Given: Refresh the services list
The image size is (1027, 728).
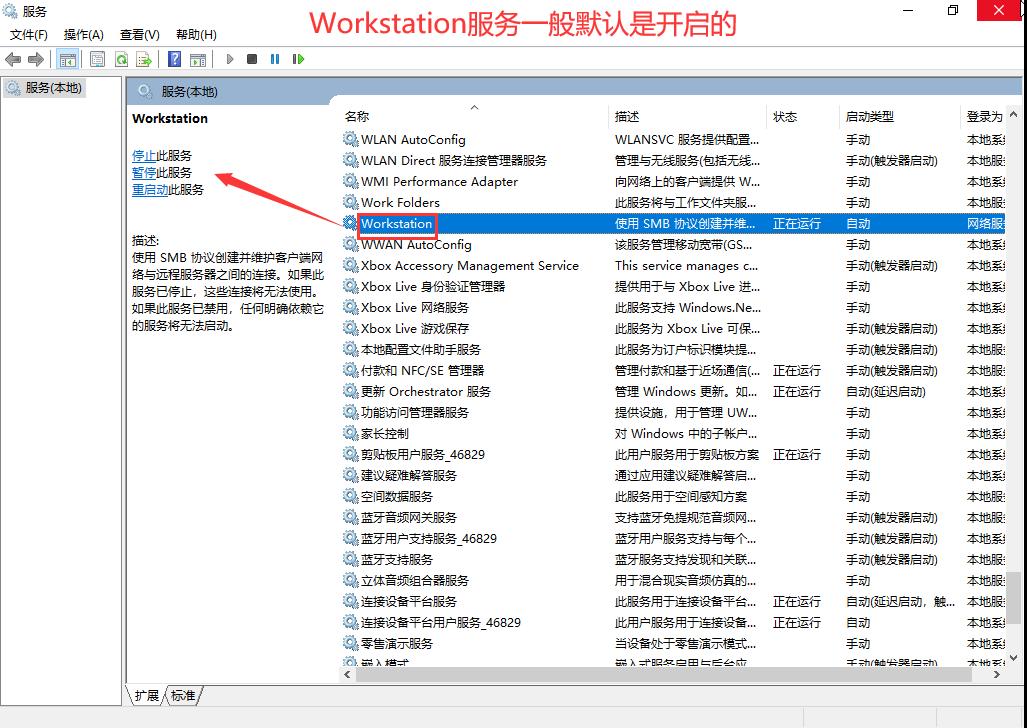Looking at the screenshot, I should (x=122, y=58).
